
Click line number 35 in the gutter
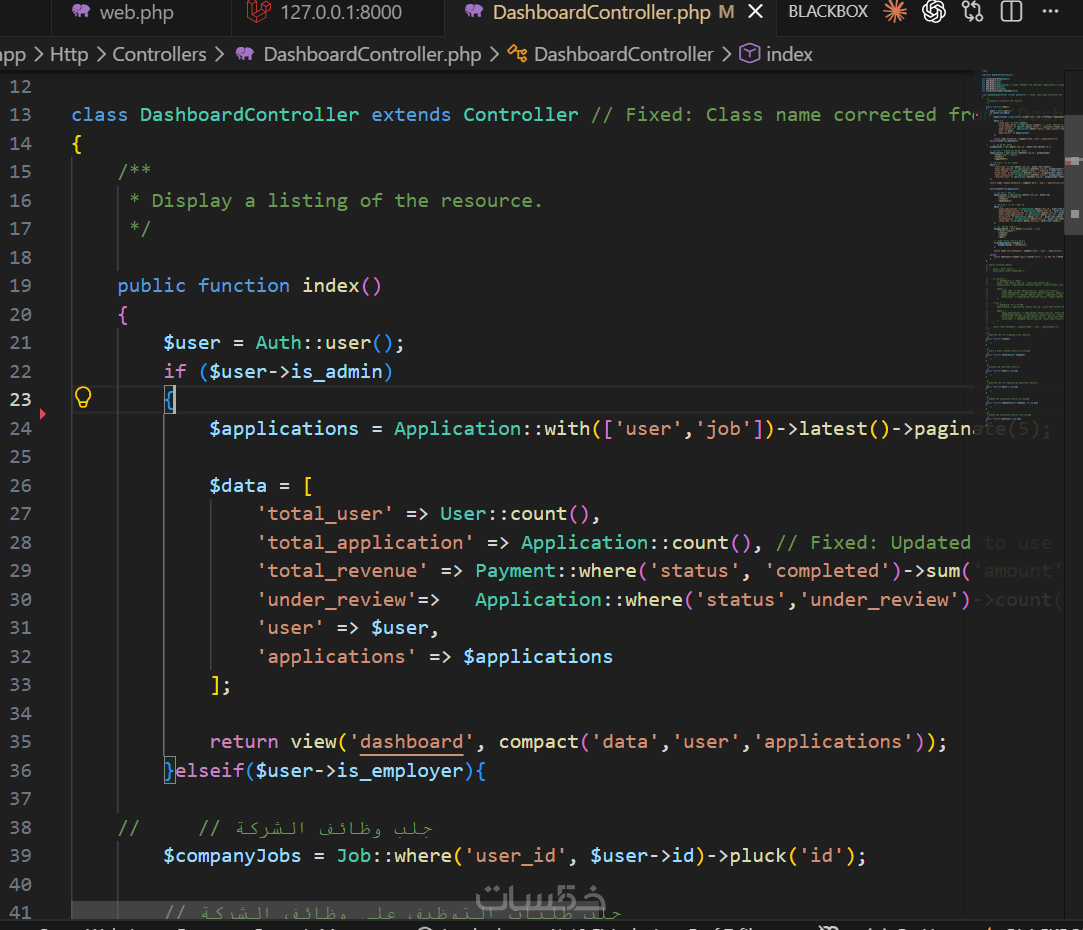(x=20, y=741)
